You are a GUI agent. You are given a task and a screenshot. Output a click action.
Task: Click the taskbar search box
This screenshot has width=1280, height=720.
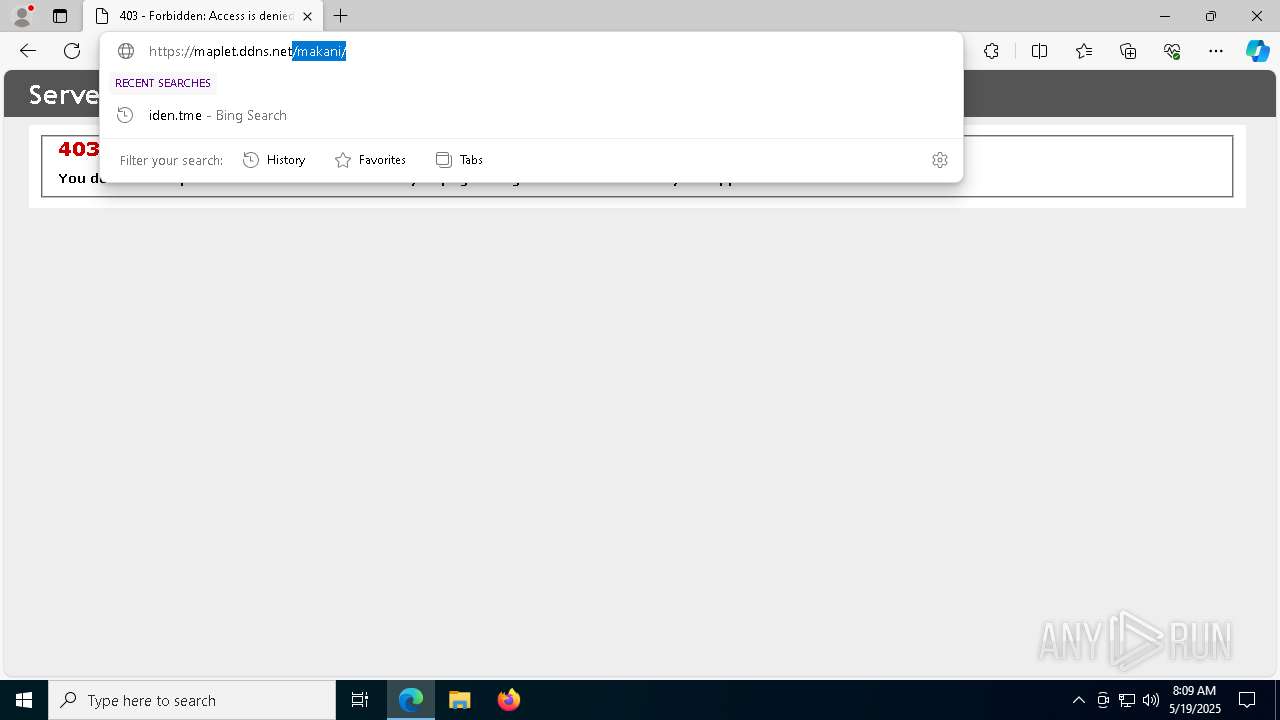click(192, 700)
